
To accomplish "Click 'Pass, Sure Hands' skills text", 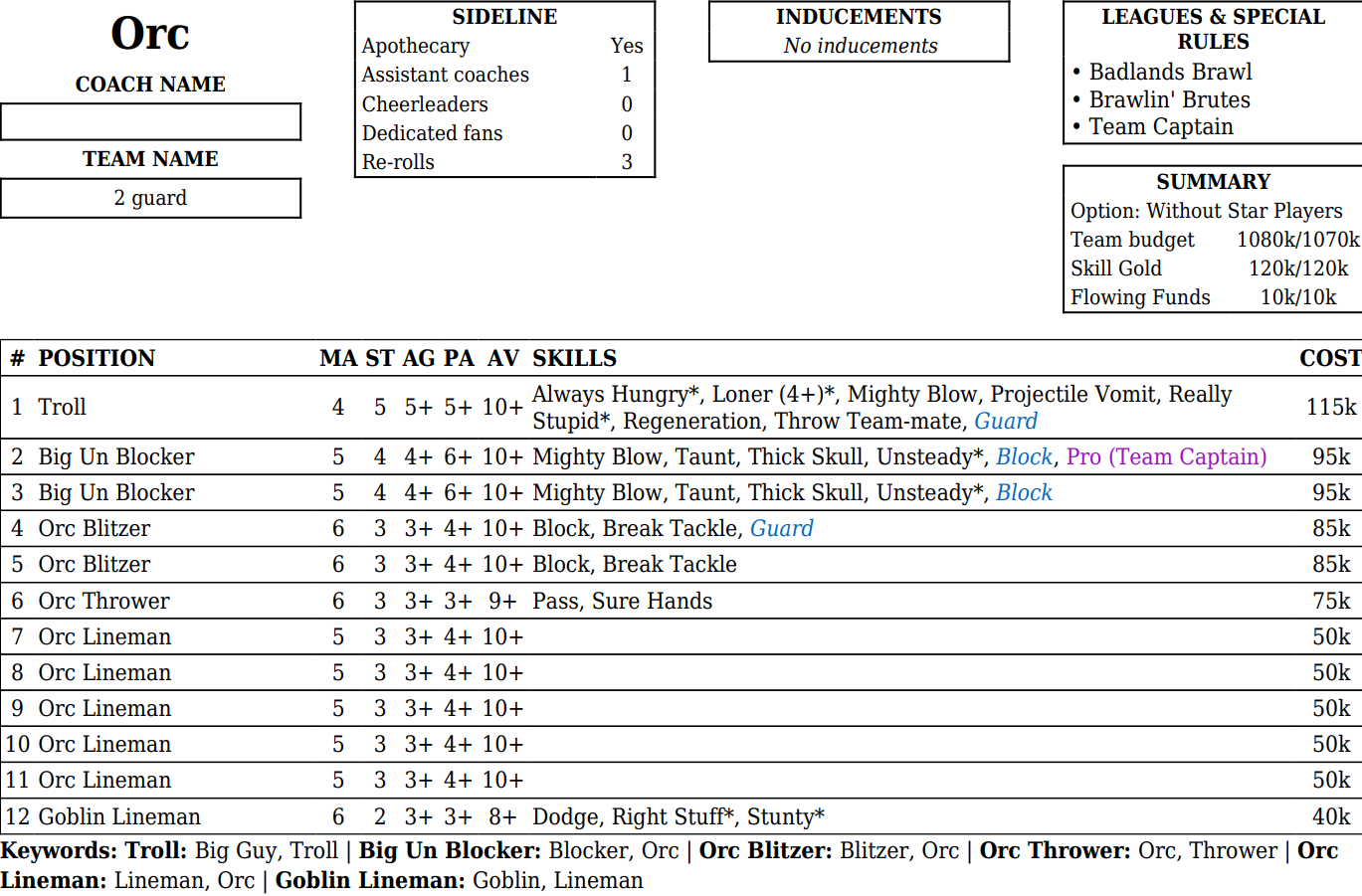I will [x=623, y=601].
